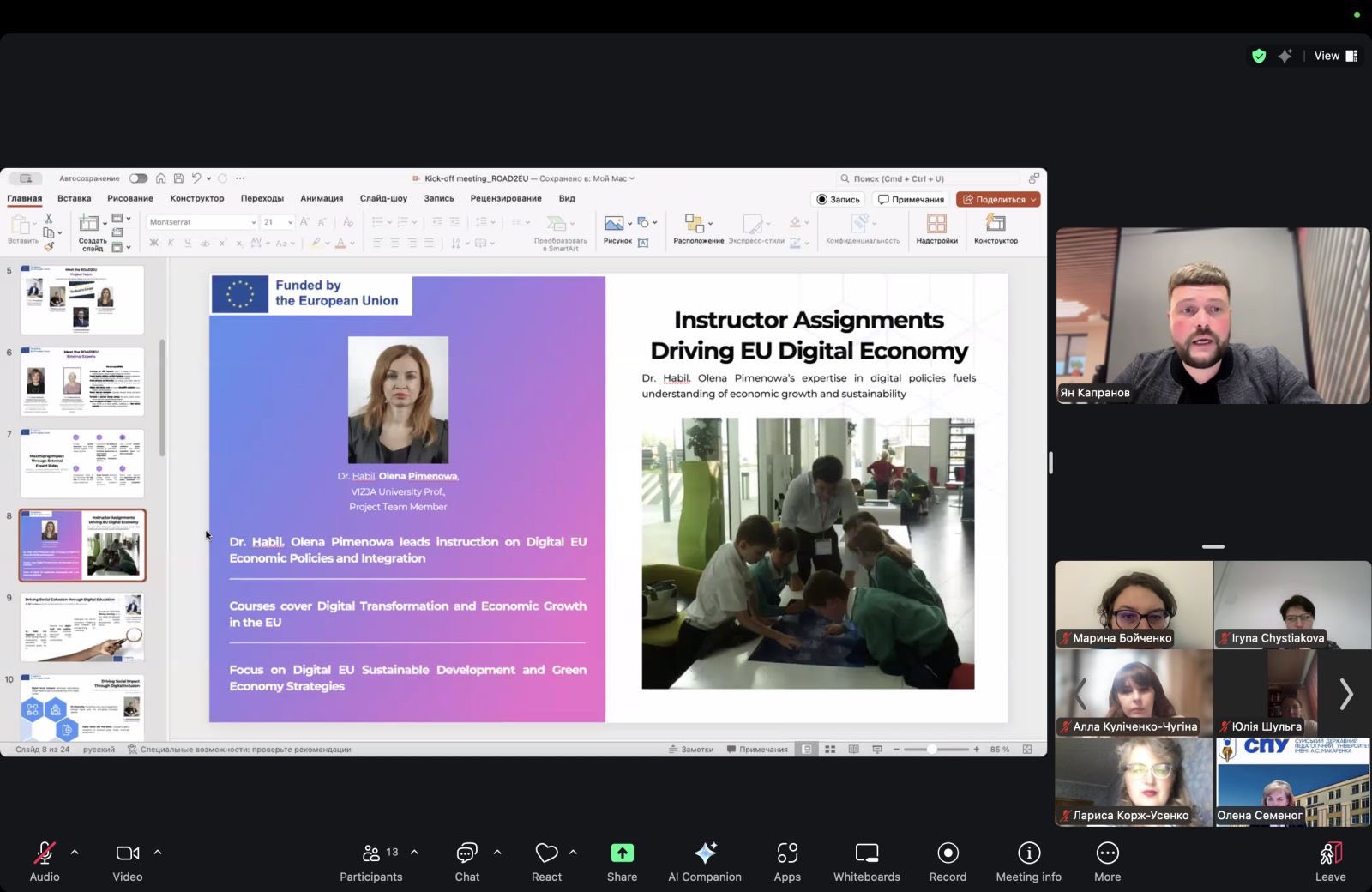
Task: Turn on camera with Video button
Action: [127, 861]
